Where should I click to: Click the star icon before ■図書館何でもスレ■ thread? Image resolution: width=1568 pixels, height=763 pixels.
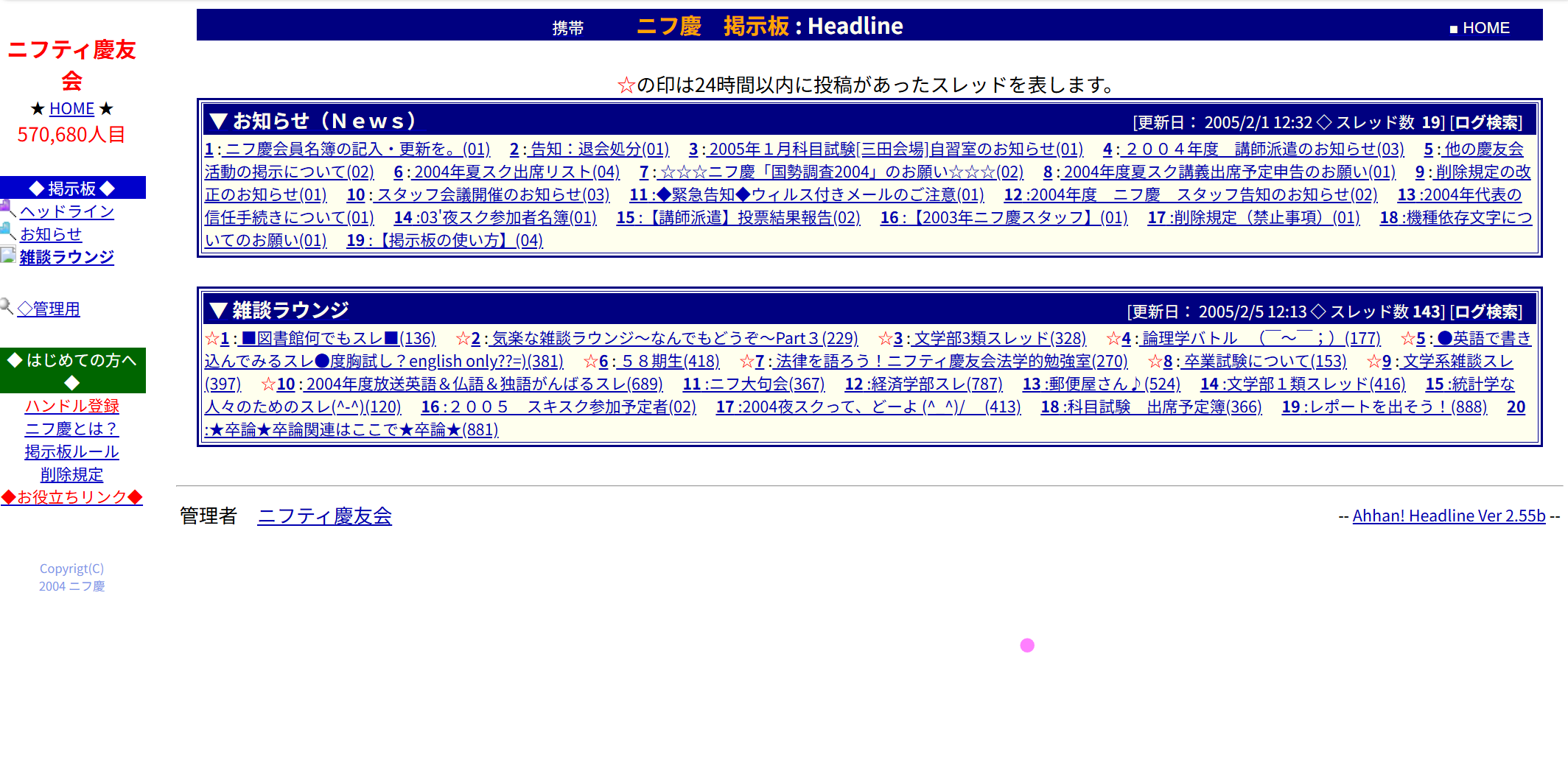(x=211, y=338)
